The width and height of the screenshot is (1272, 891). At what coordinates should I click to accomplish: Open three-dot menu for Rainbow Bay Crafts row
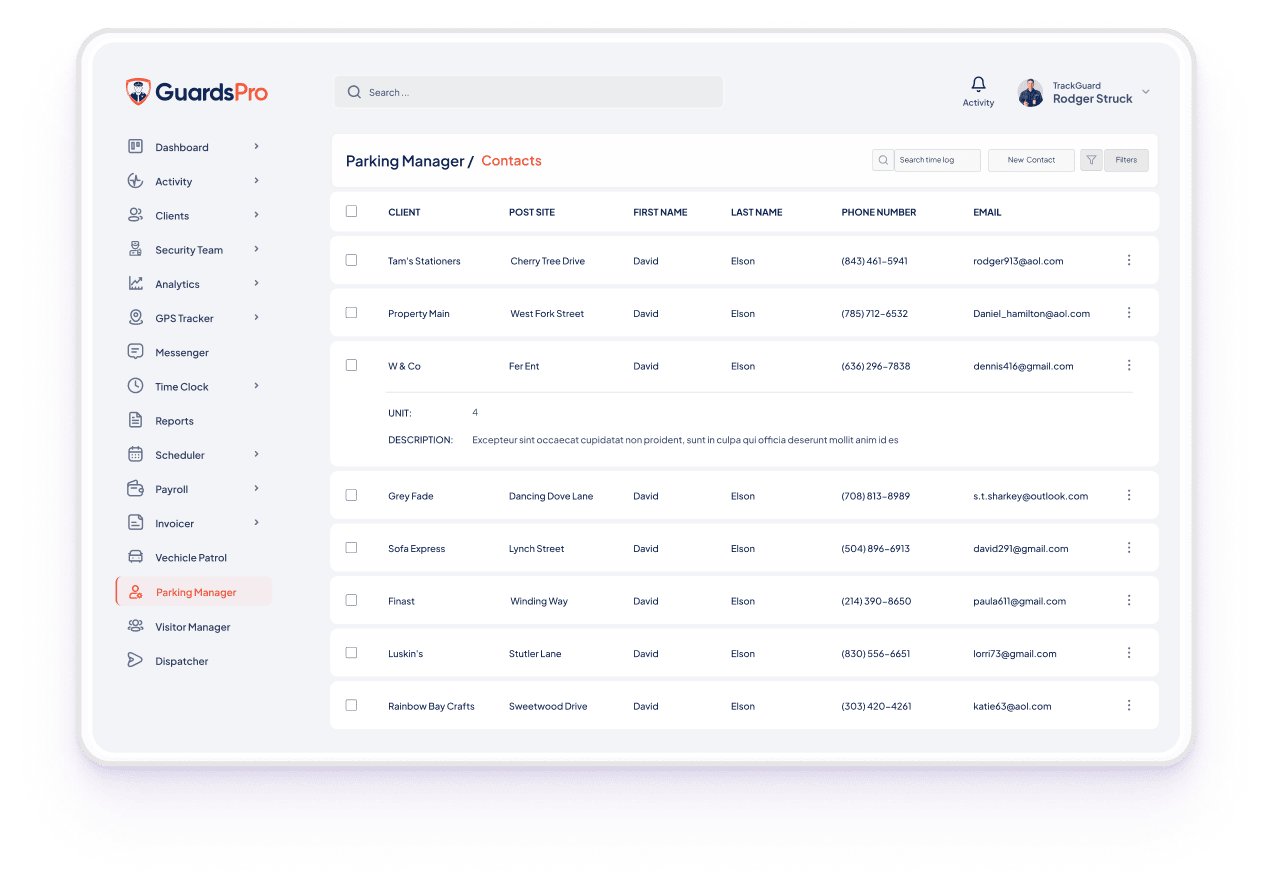tap(1129, 705)
